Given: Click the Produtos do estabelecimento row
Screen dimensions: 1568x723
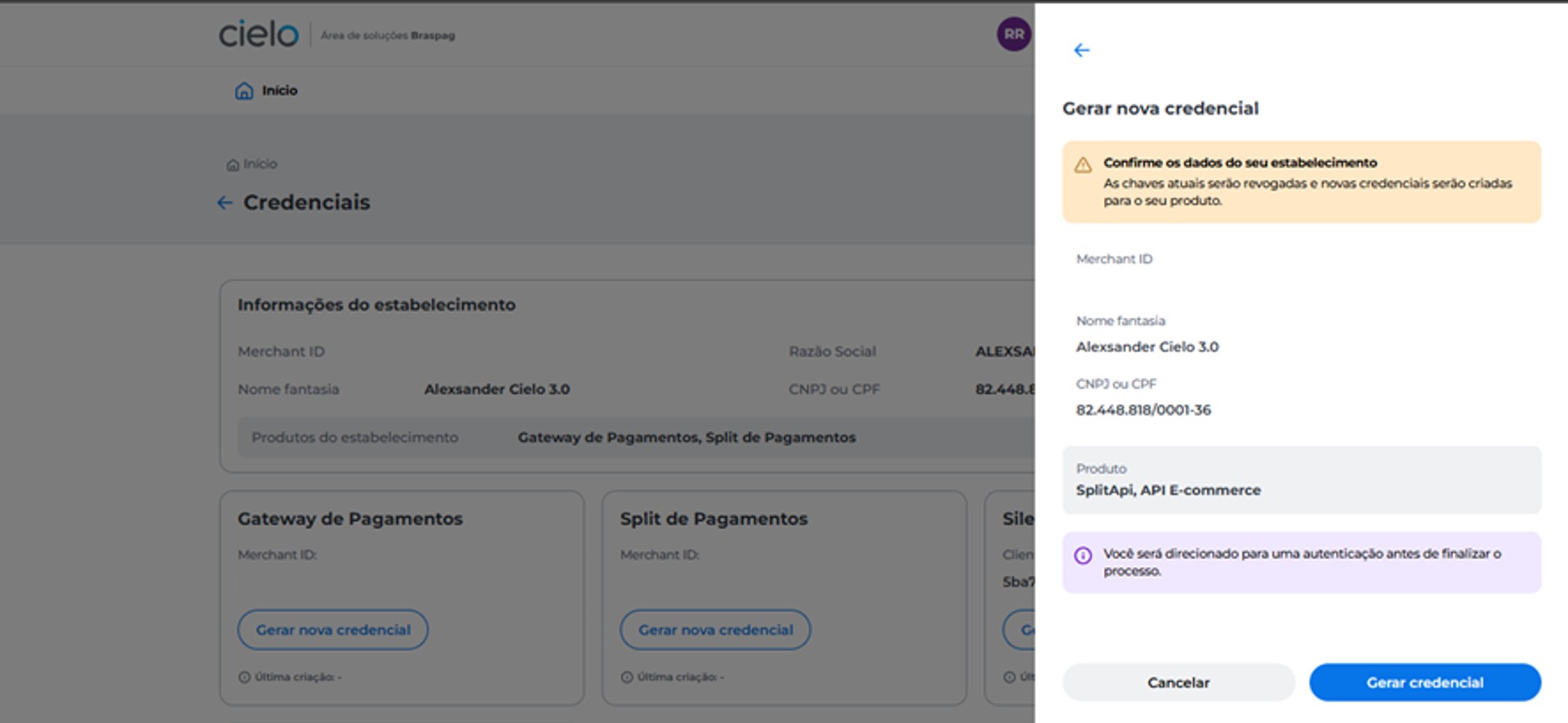Looking at the screenshot, I should pos(636,437).
